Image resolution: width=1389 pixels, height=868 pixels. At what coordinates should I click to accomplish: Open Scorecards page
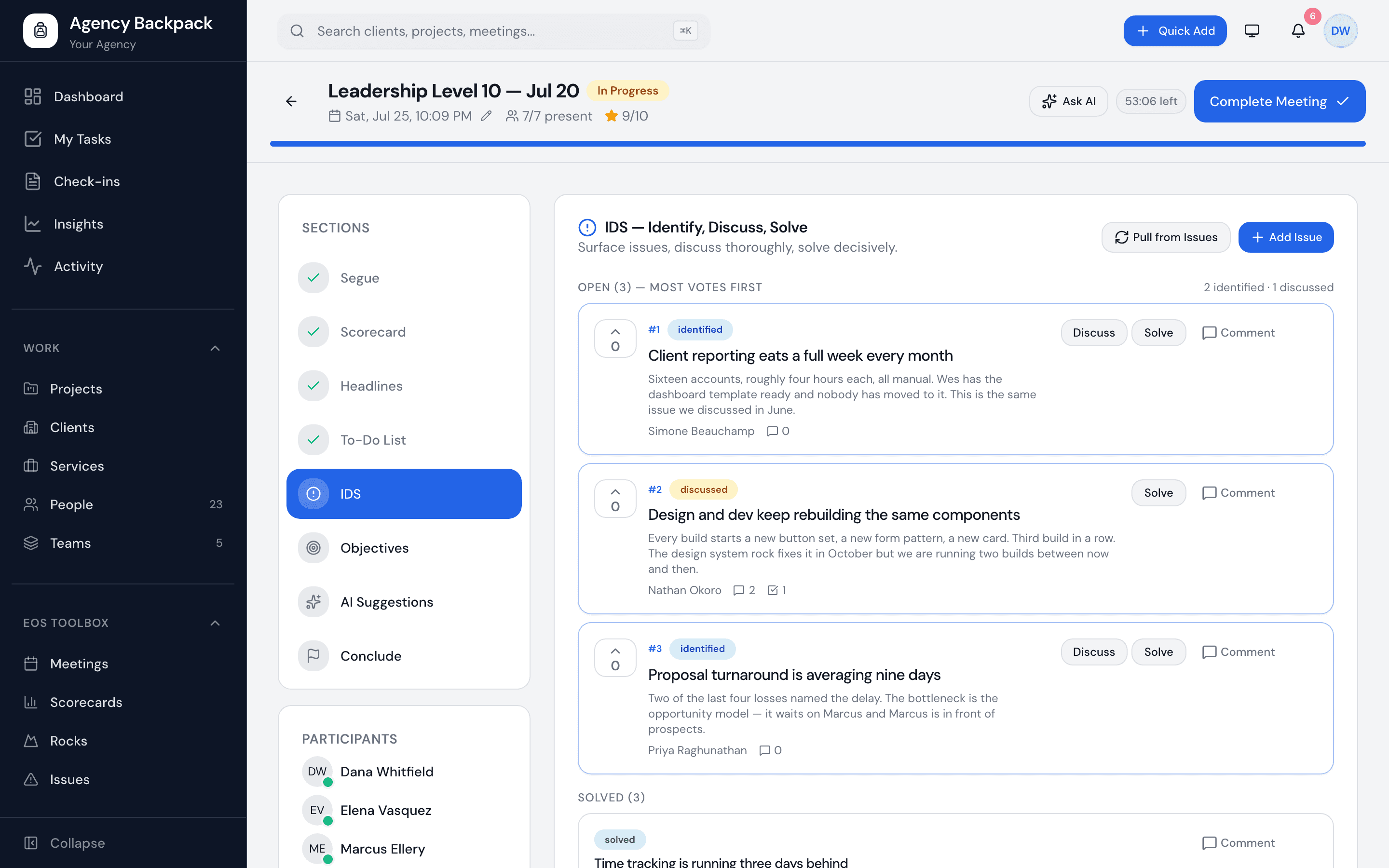click(x=123, y=702)
